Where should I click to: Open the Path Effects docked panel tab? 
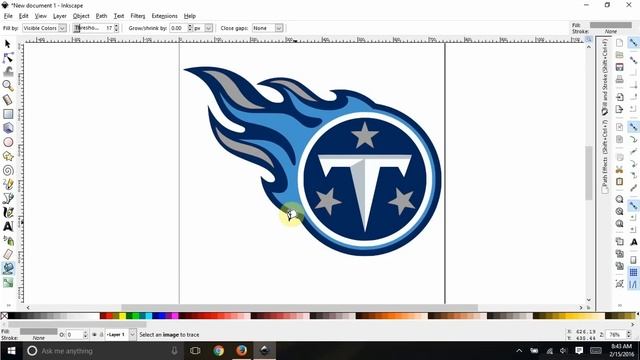(x=604, y=156)
